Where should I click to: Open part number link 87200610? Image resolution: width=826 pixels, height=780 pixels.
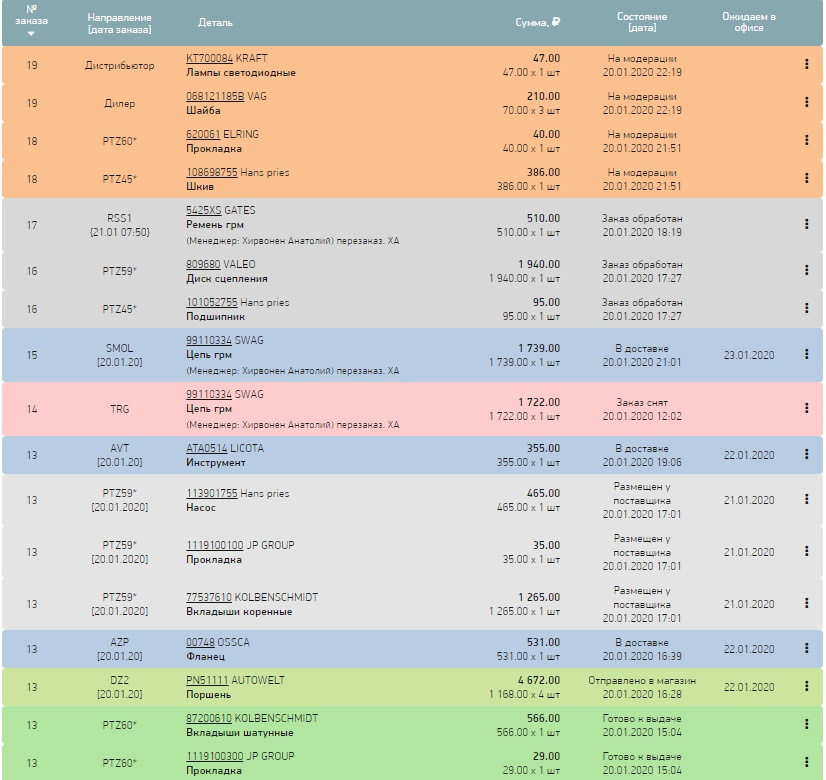(209, 718)
